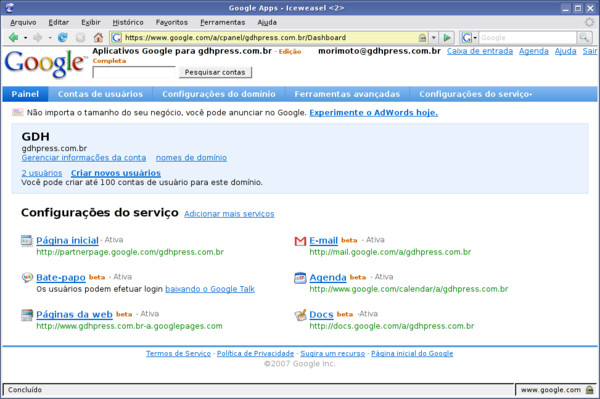
Task: Open the E-mail service link
Action: click(323, 240)
